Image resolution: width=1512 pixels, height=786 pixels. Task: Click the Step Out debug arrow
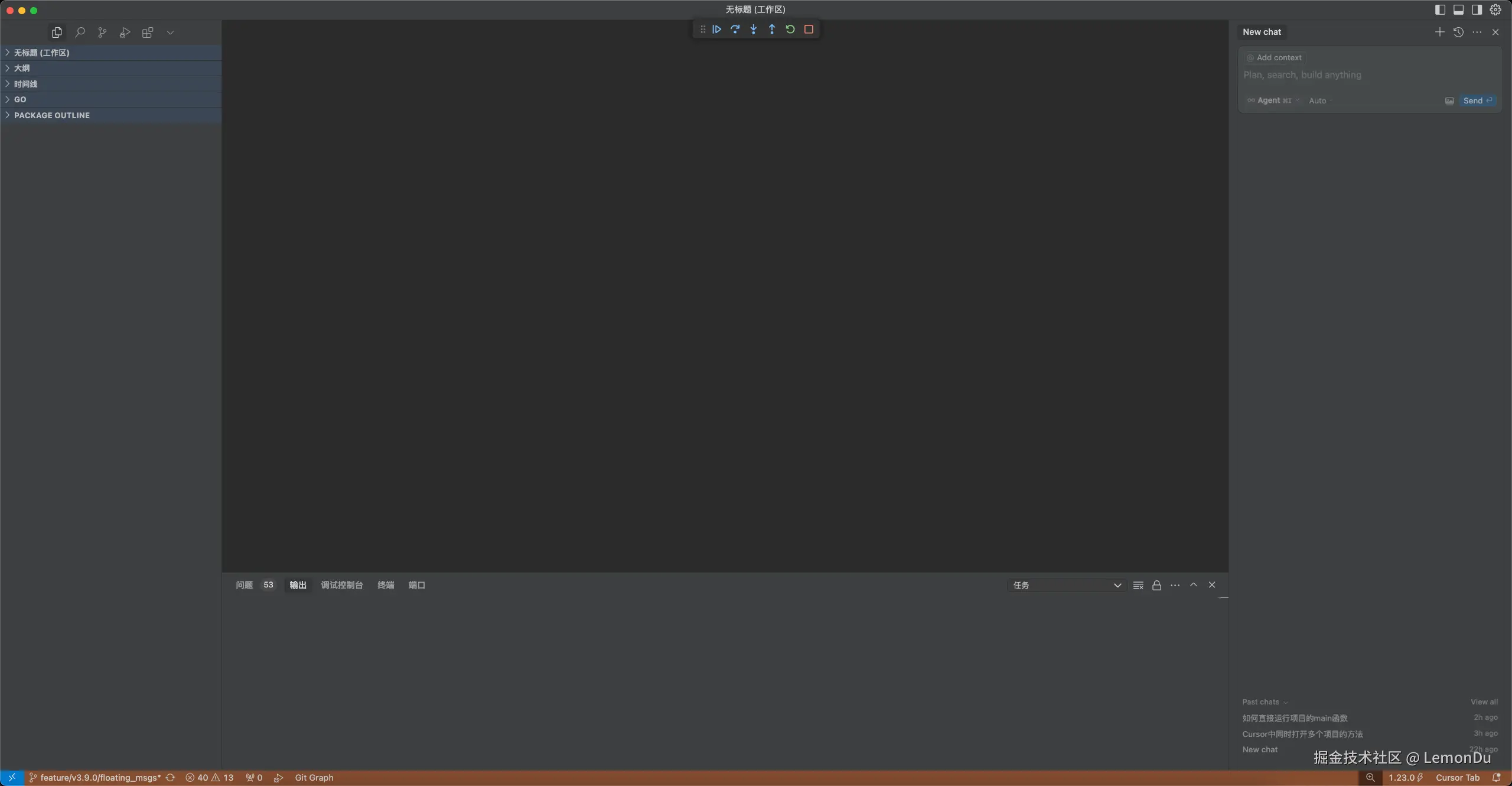771,29
